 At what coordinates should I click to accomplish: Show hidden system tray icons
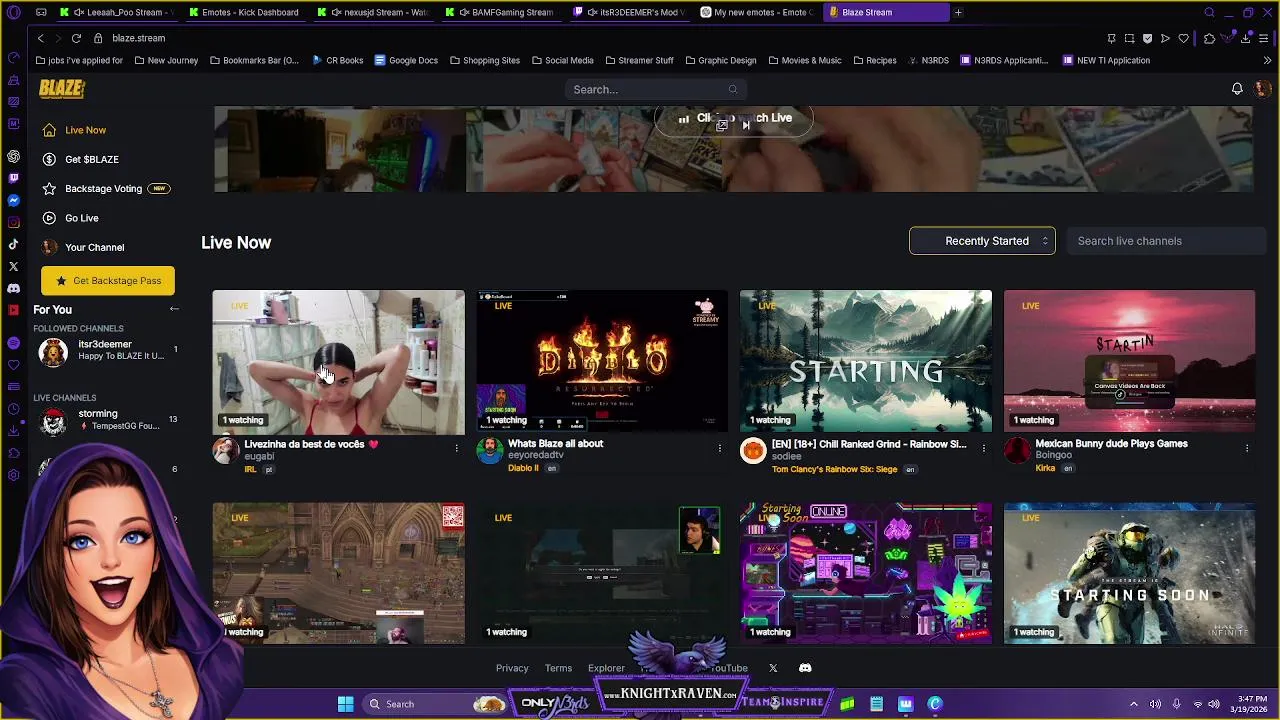pyautogui.click(x=1133, y=704)
